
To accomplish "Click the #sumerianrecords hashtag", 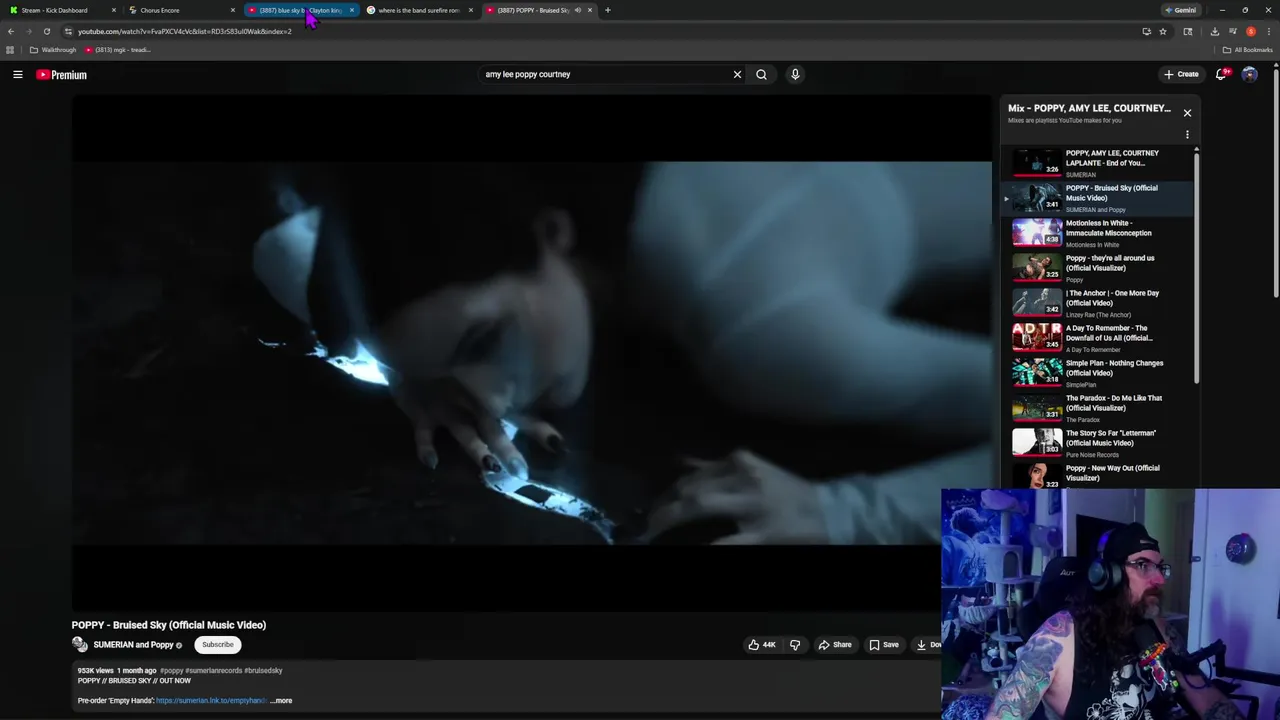I will [214, 671].
